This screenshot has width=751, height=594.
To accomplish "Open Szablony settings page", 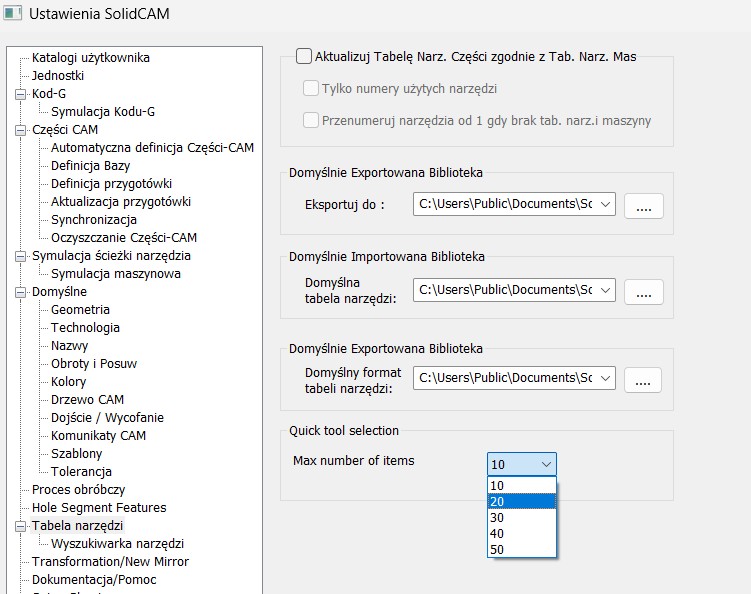I will (77, 454).
